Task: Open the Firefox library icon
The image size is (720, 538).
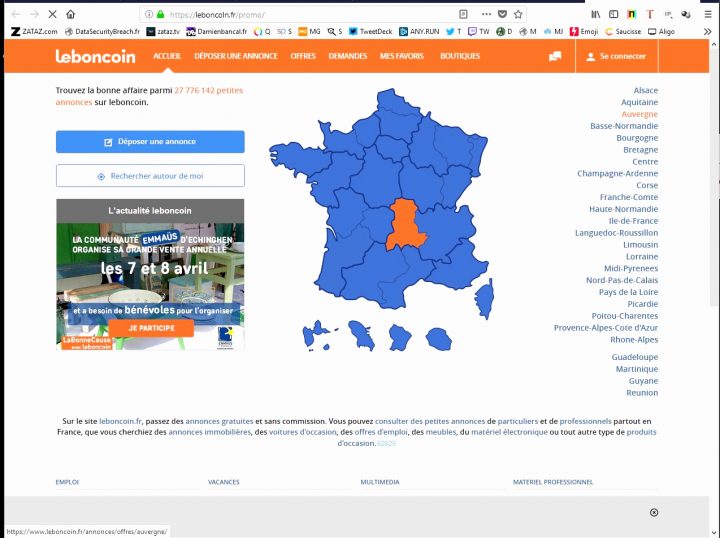Action: pyautogui.click(x=596, y=15)
